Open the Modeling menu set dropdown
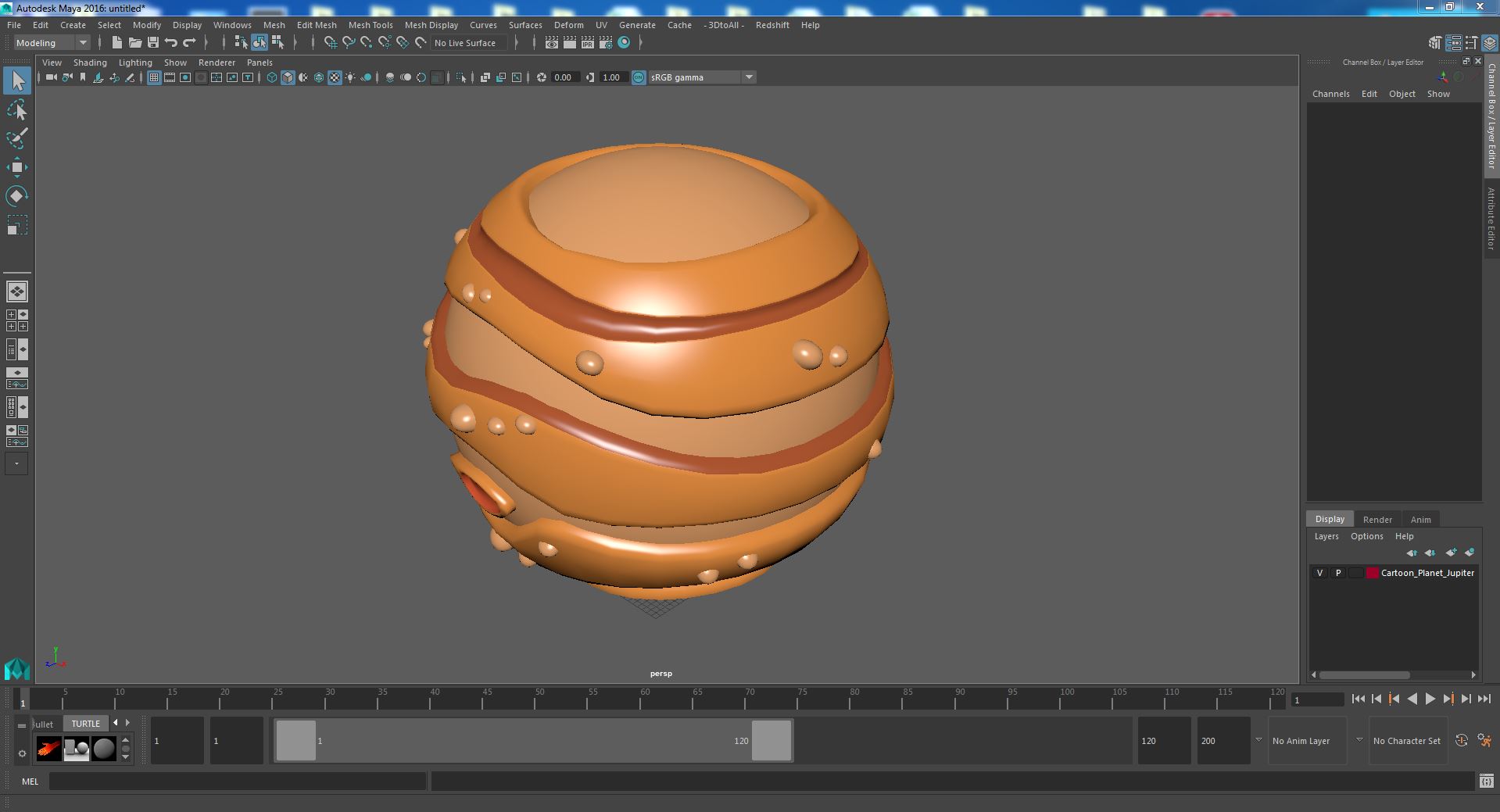1500x812 pixels. pyautogui.click(x=52, y=43)
